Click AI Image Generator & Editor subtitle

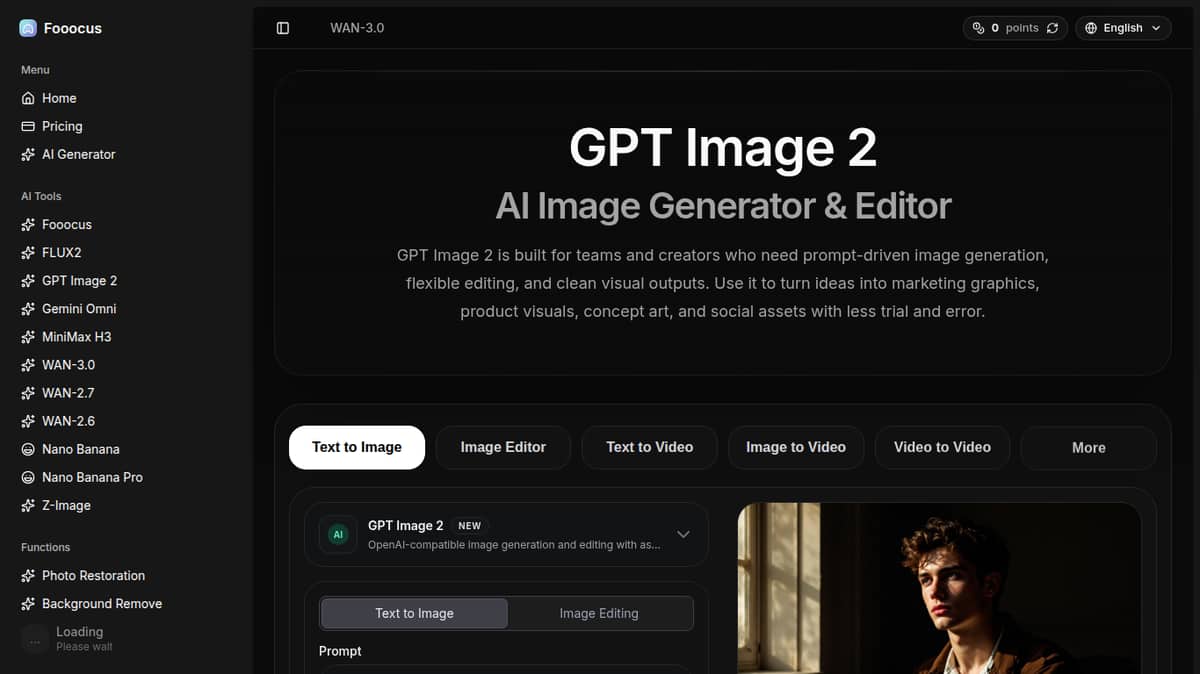point(723,206)
